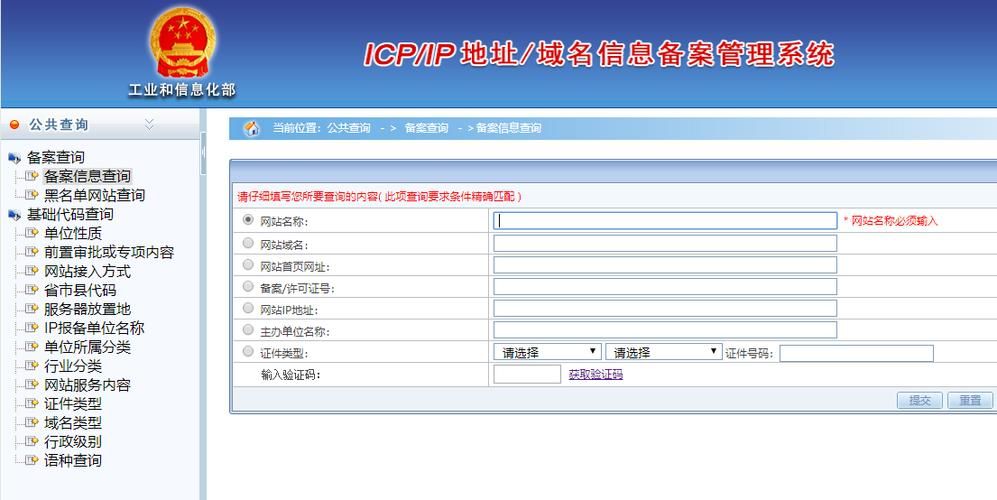Open the second 请选择 dropdown
Viewport: 997px width, 500px height.
coord(664,352)
